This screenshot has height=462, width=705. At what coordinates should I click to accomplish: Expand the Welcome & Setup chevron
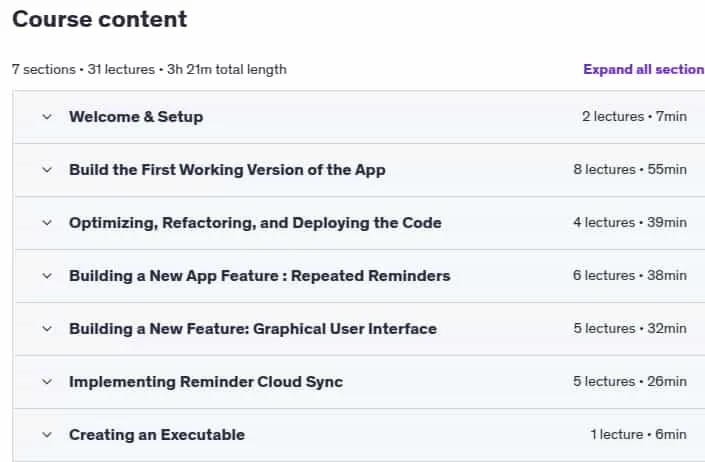[47, 117]
